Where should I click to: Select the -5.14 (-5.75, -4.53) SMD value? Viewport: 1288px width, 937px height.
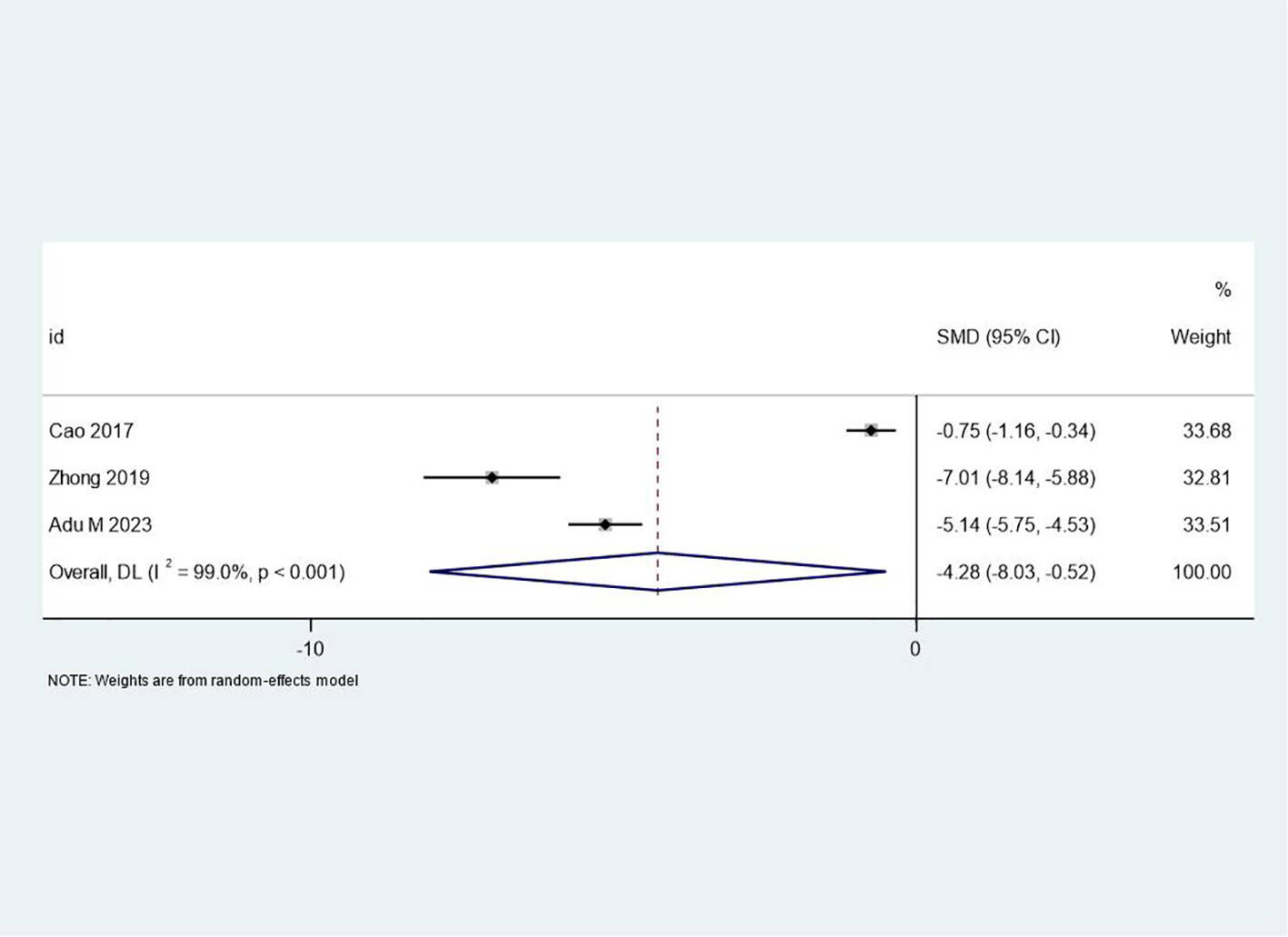pos(1015,525)
